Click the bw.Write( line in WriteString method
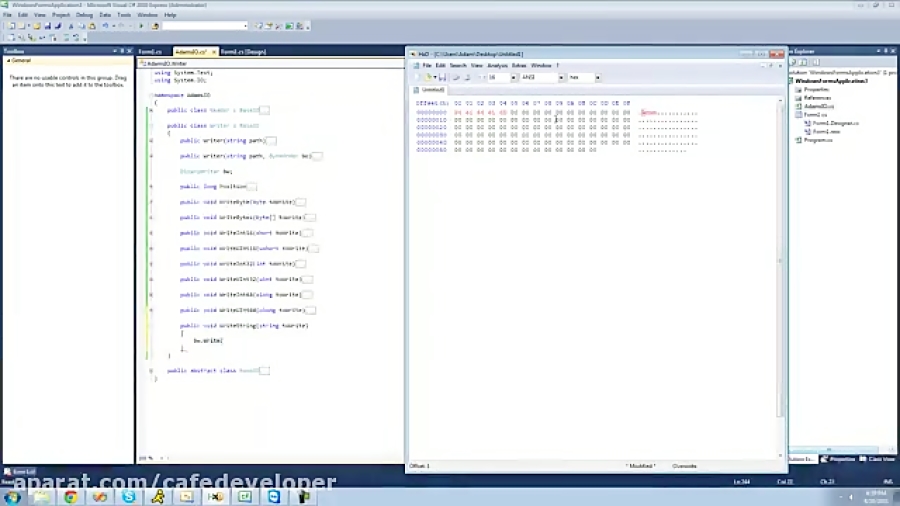Screen dimensions: 900x506 (208, 341)
